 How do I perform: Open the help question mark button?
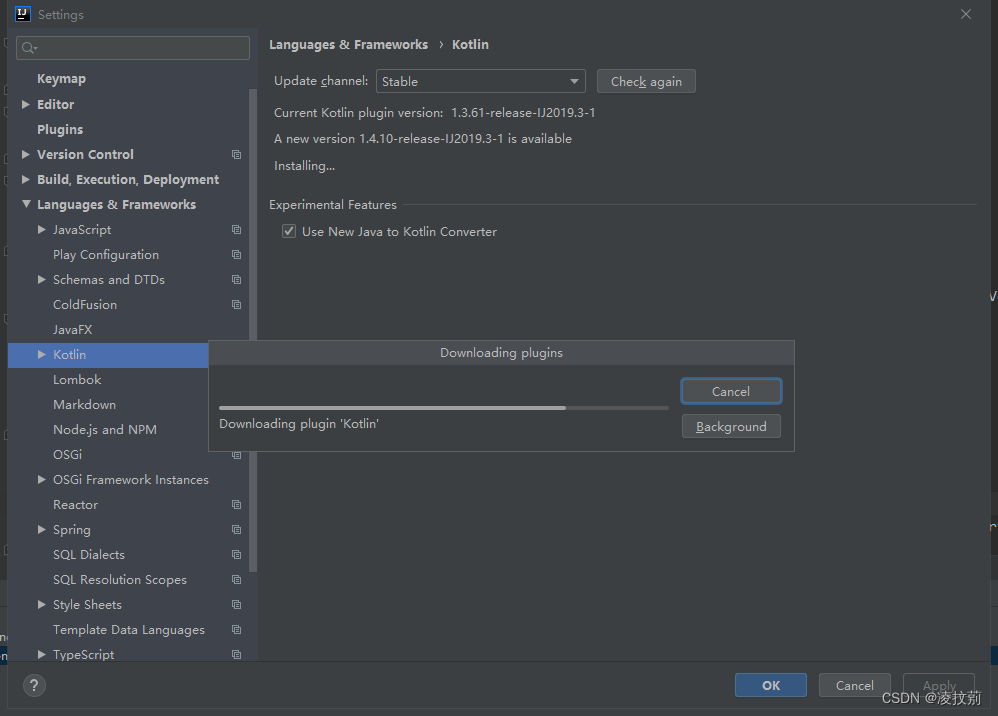click(34, 685)
